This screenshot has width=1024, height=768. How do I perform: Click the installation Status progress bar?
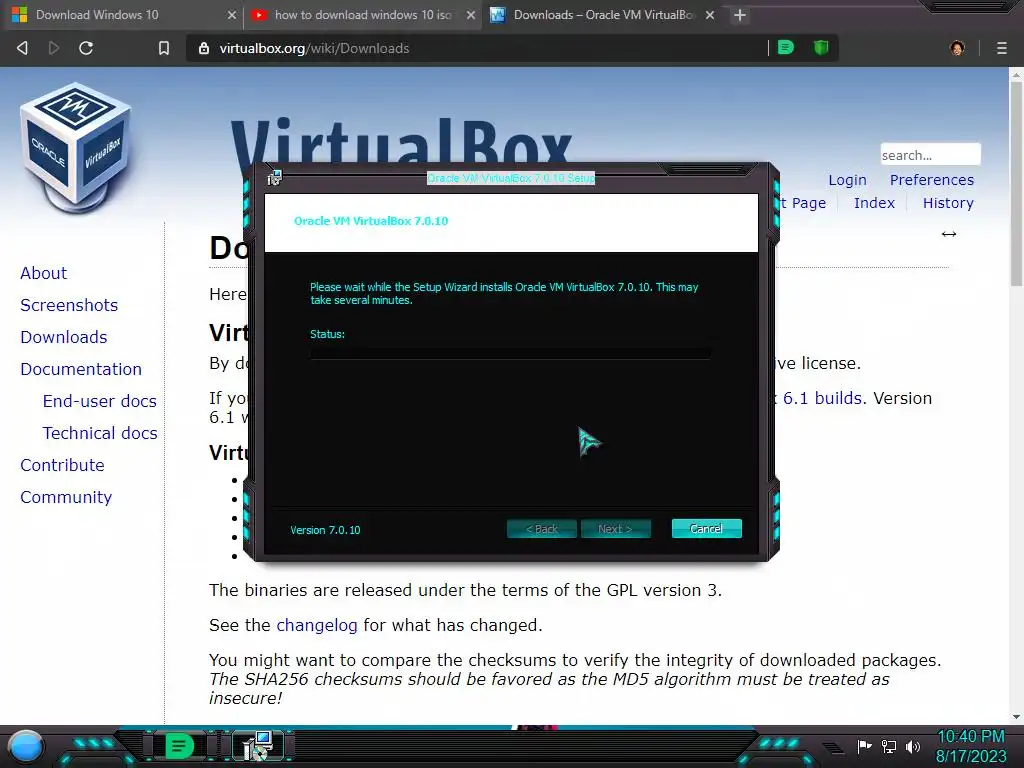point(511,353)
